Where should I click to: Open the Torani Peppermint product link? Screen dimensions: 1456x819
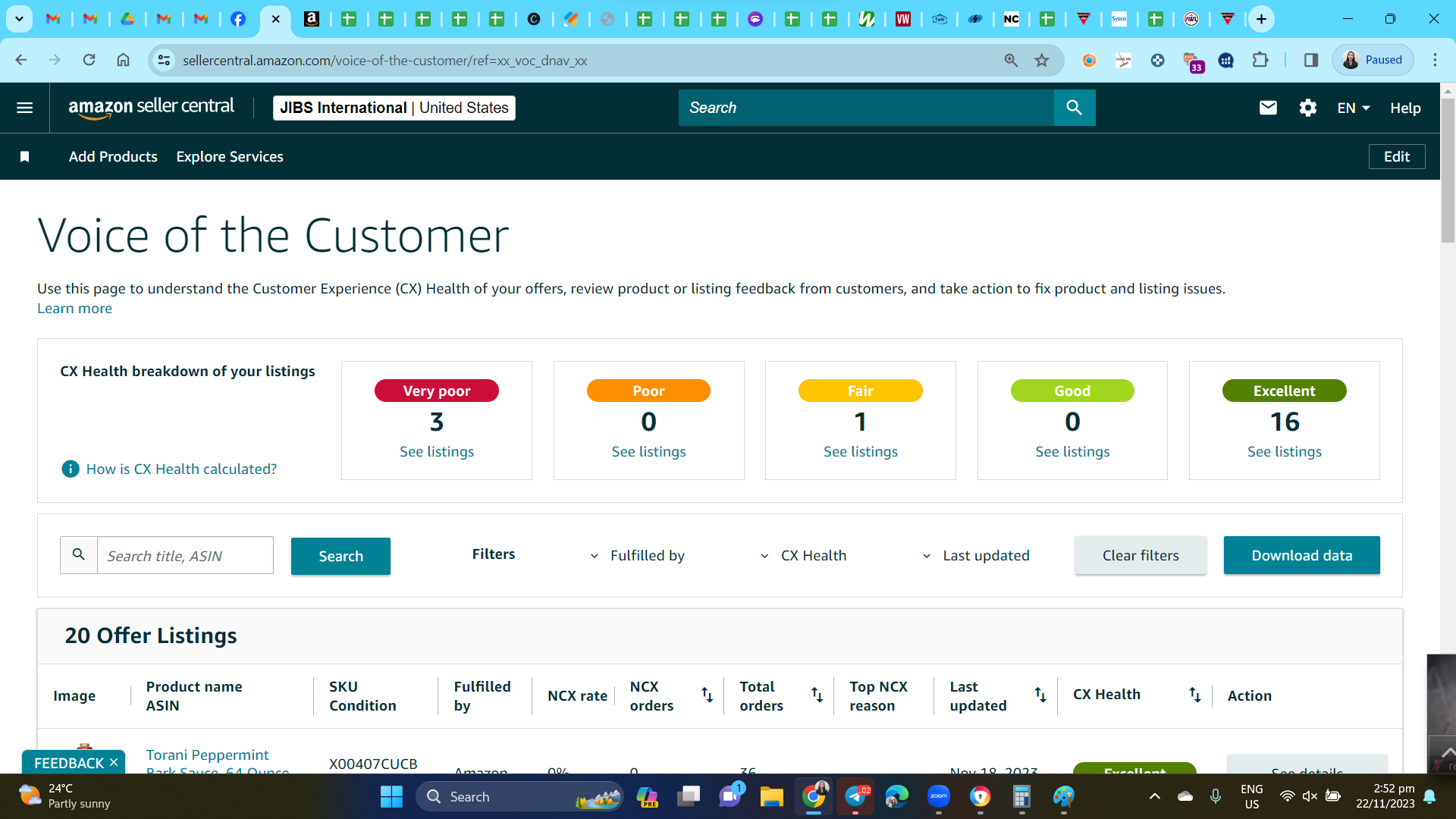pyautogui.click(x=217, y=761)
